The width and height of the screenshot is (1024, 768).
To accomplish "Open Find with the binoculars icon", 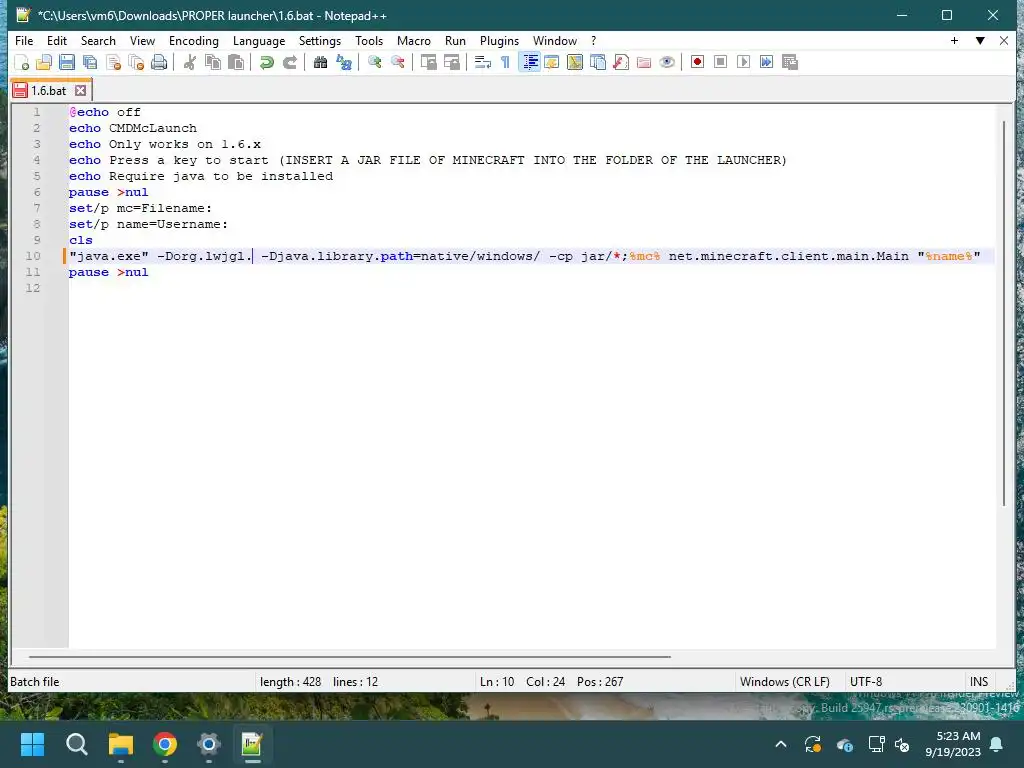I will pos(320,62).
